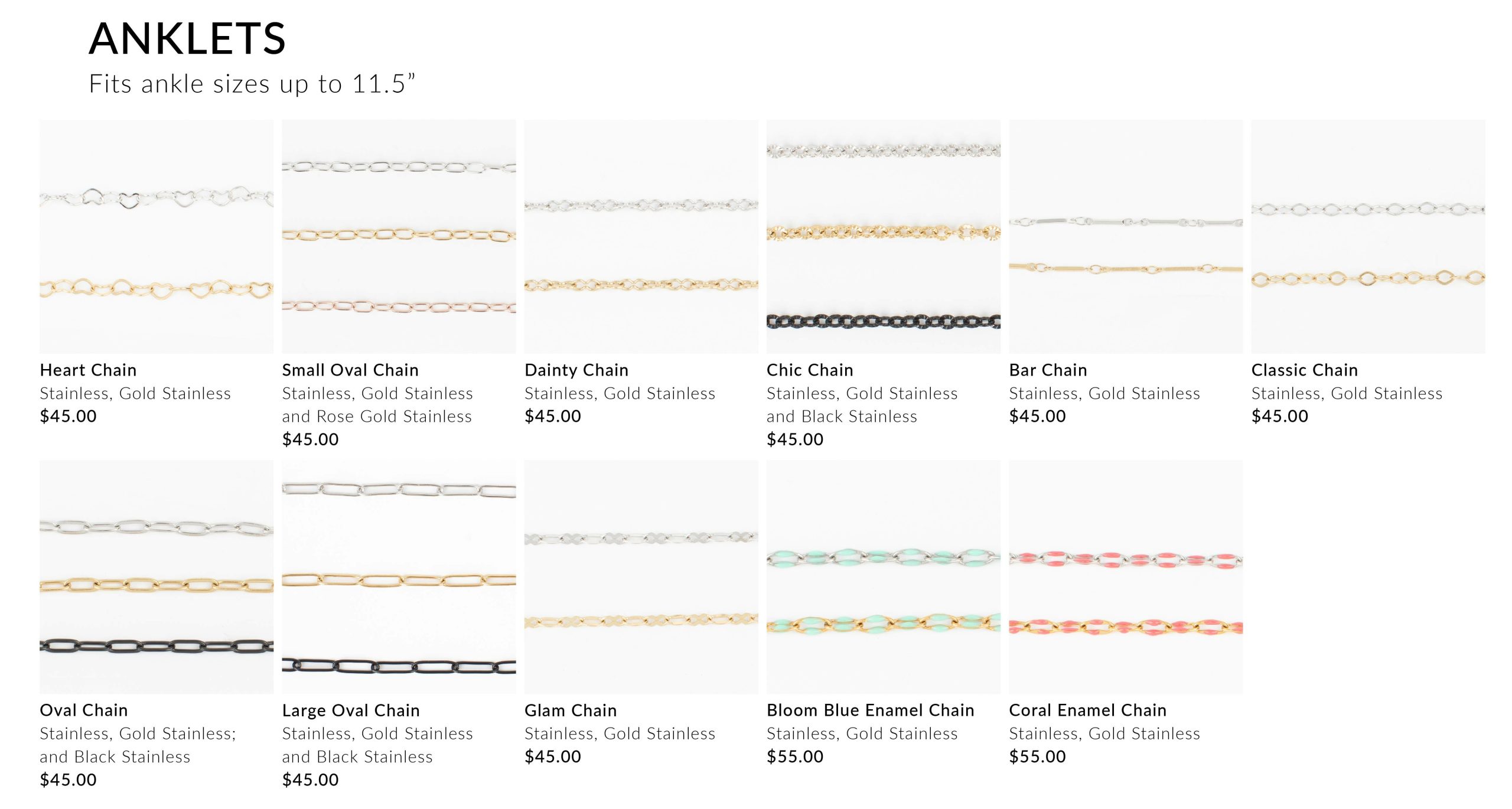Screen dimensions: 1512x809
Task: Open the Oval Chain product thumbnail
Action: pyautogui.click(x=157, y=577)
